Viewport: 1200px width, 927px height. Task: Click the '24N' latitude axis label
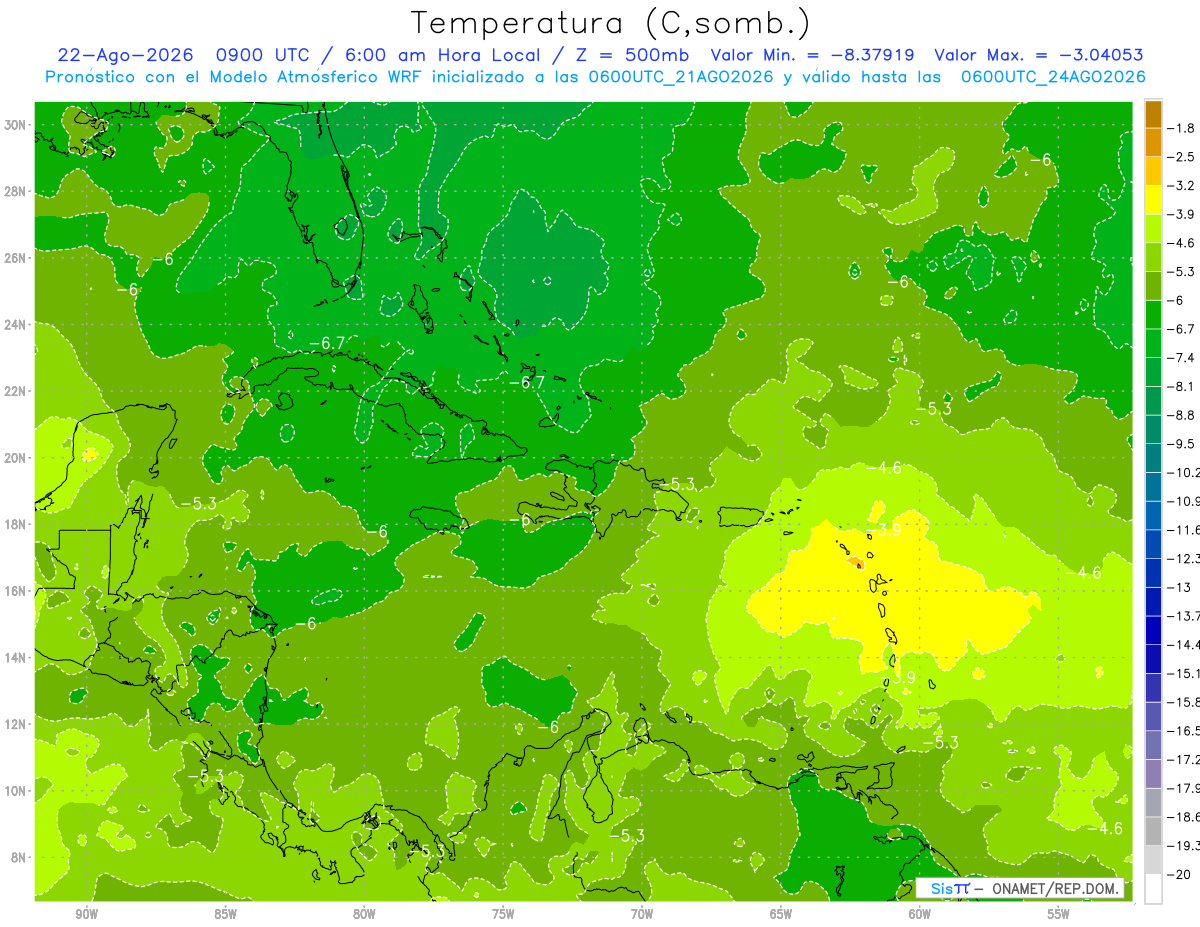(x=15, y=324)
